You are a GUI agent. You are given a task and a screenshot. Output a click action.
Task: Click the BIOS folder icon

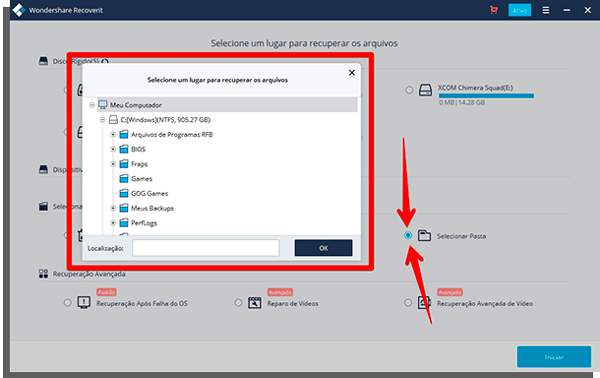124,149
